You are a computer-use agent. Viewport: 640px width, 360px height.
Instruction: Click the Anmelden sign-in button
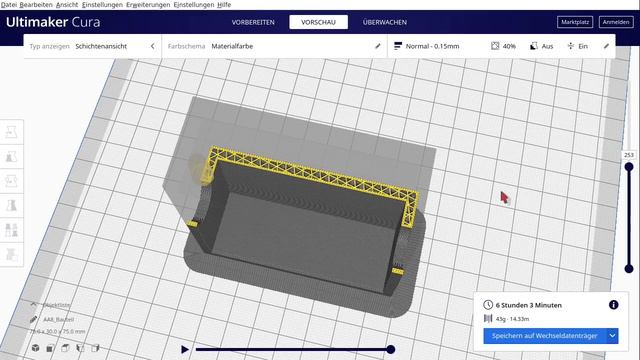616,22
